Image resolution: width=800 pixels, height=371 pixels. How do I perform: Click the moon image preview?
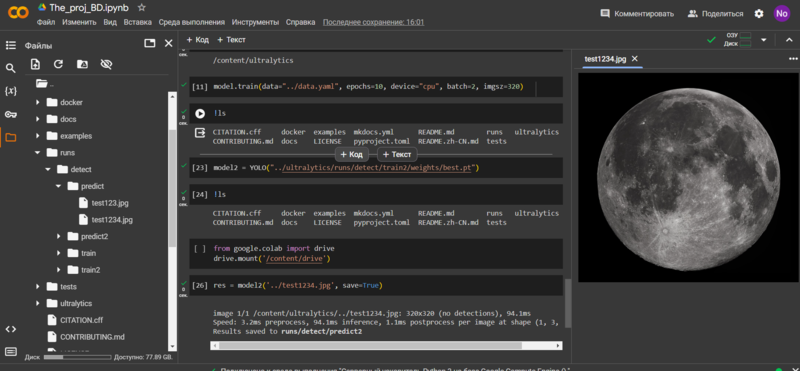[x=688, y=177]
